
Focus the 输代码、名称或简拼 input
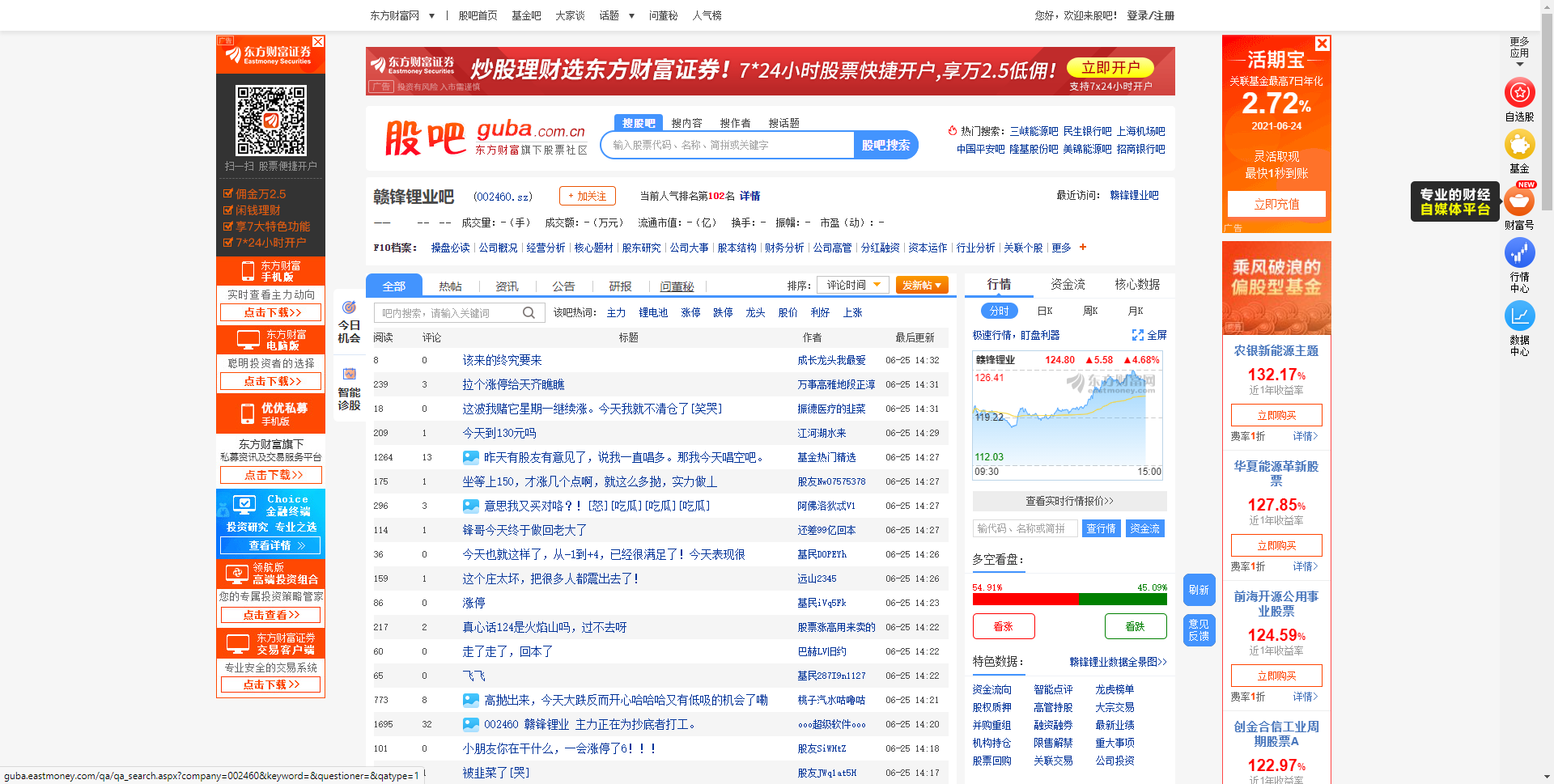[x=1025, y=528]
